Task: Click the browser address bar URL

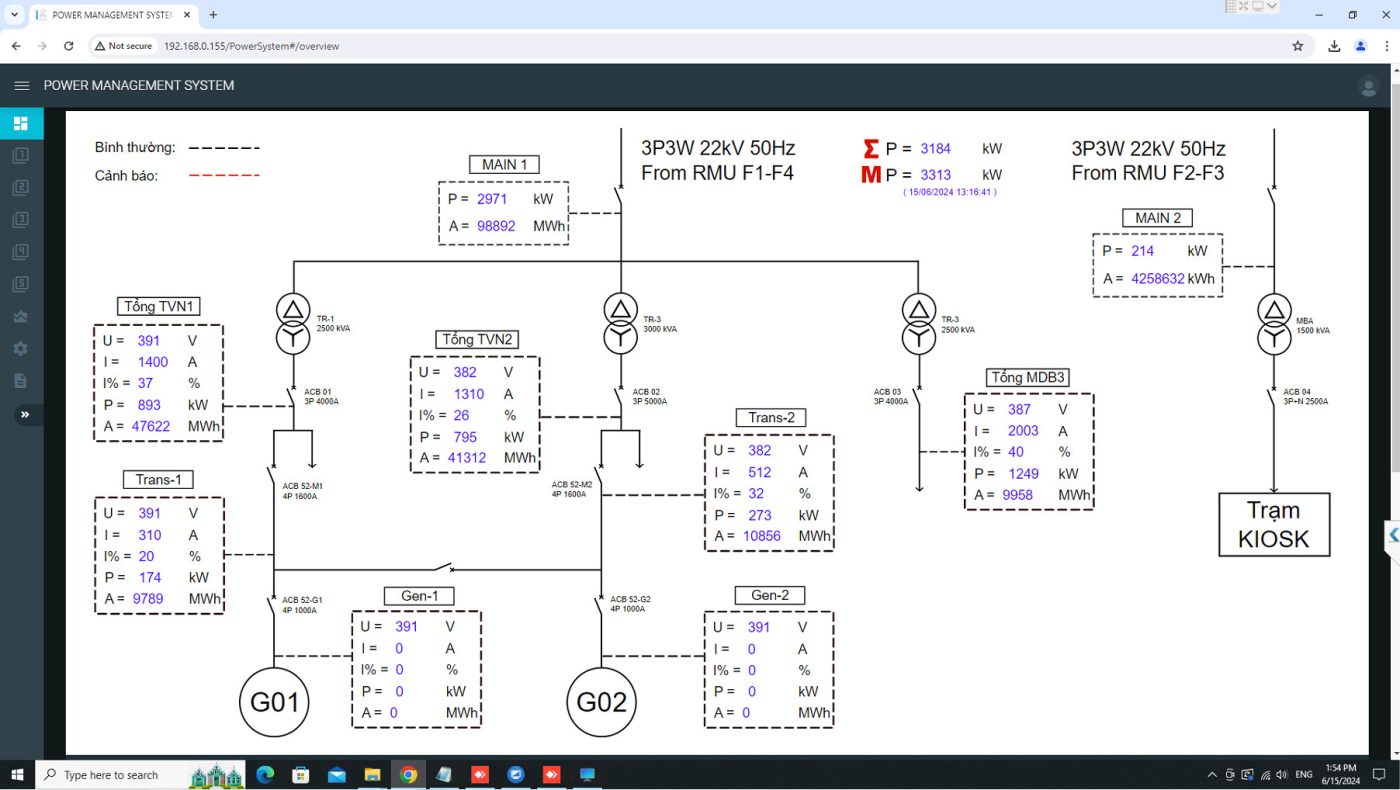Action: (251, 46)
